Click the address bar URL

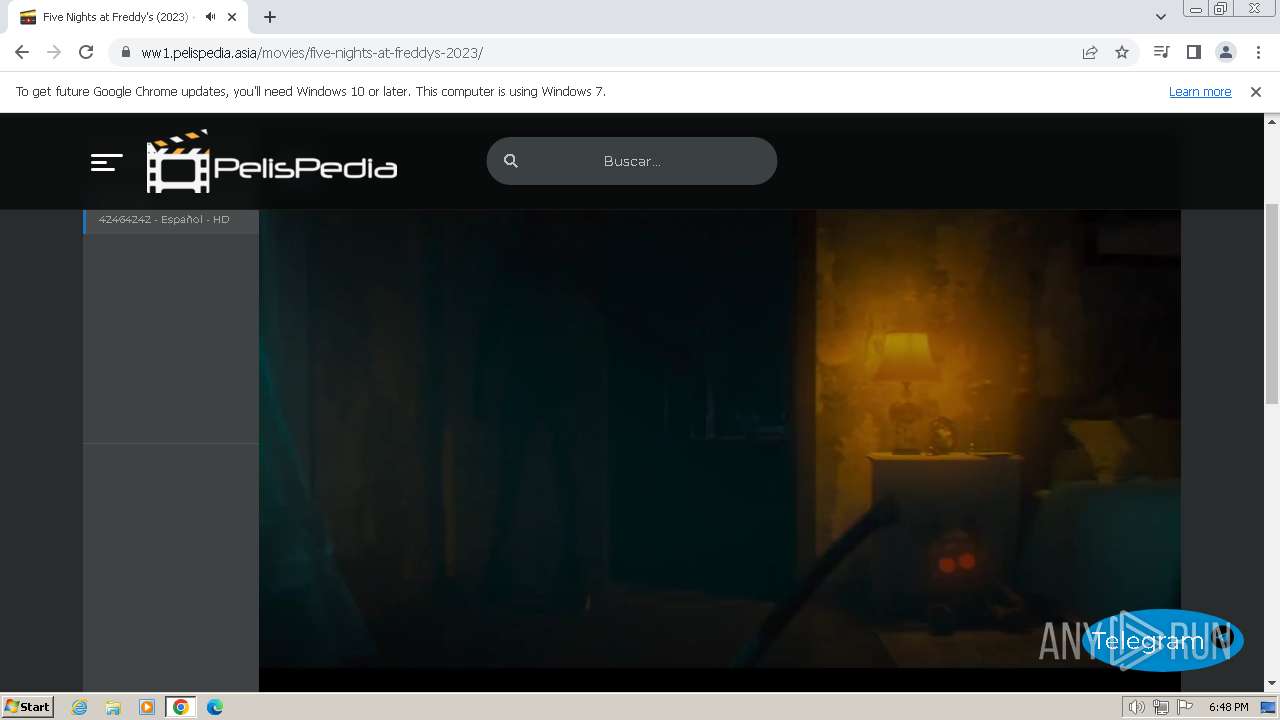coord(312,53)
